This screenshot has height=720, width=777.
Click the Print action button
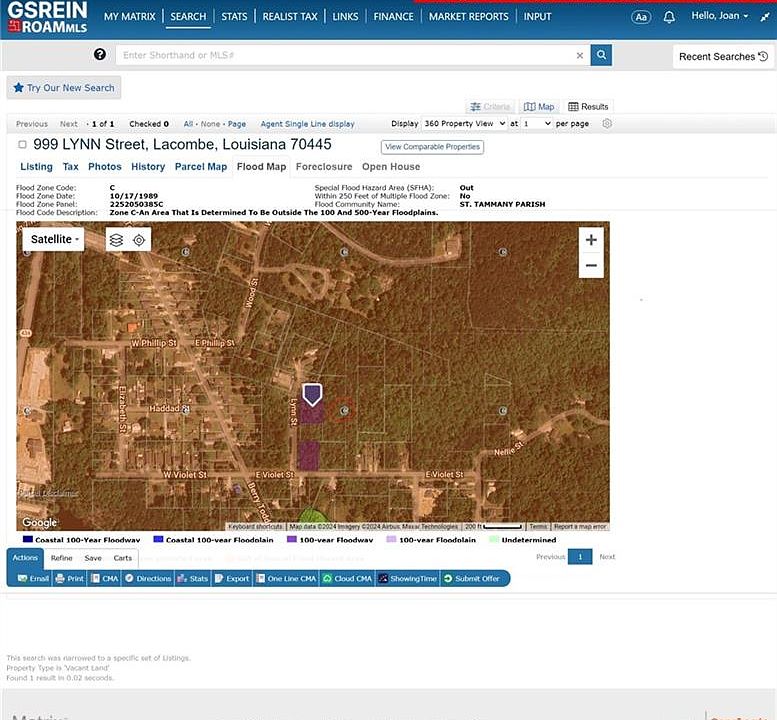(x=69, y=579)
